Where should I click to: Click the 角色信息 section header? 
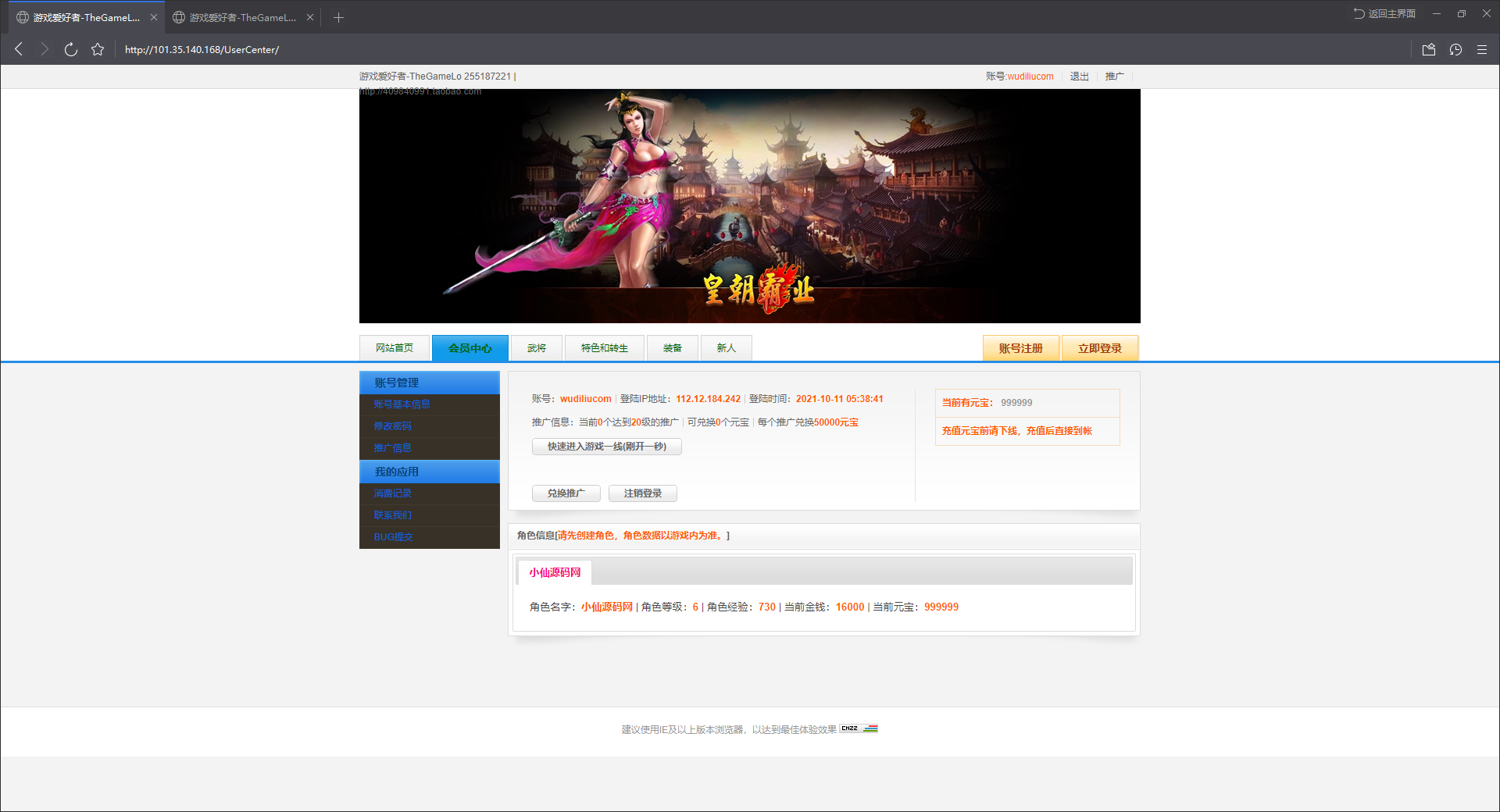tap(824, 536)
